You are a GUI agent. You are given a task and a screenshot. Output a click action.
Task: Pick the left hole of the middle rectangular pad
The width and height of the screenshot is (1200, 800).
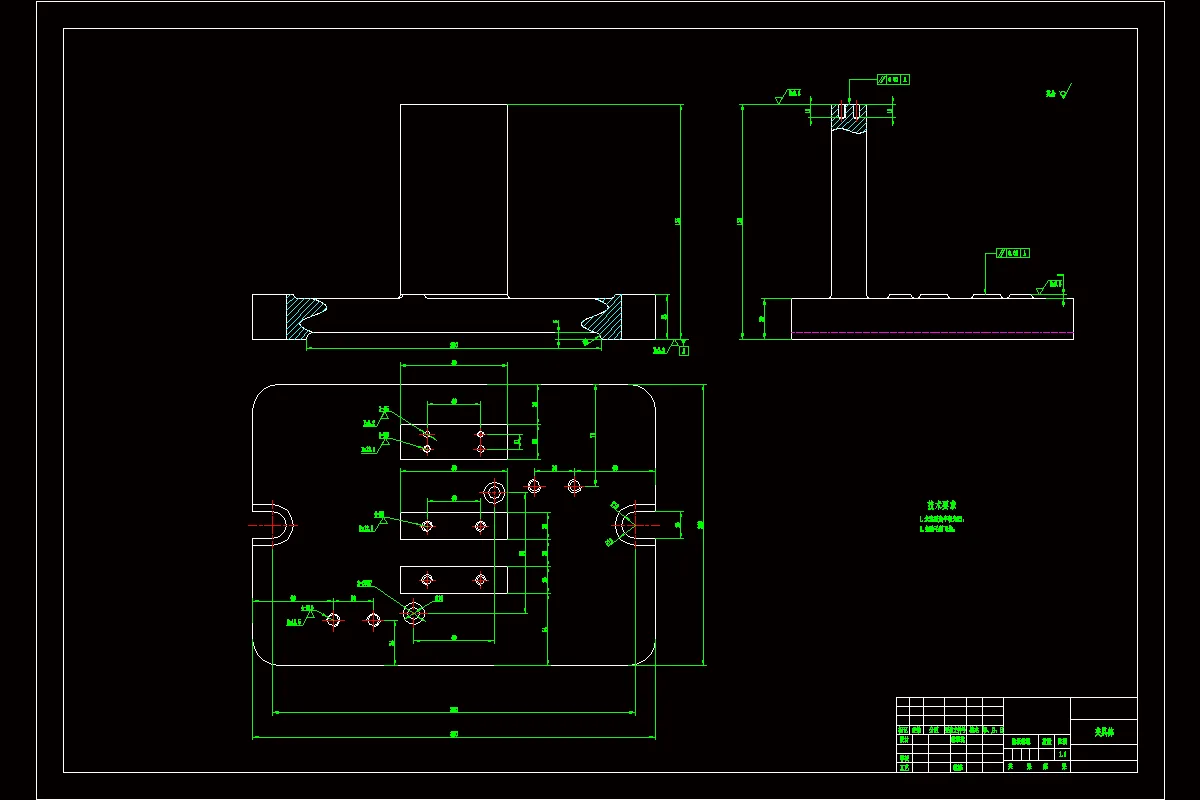click(x=427, y=526)
